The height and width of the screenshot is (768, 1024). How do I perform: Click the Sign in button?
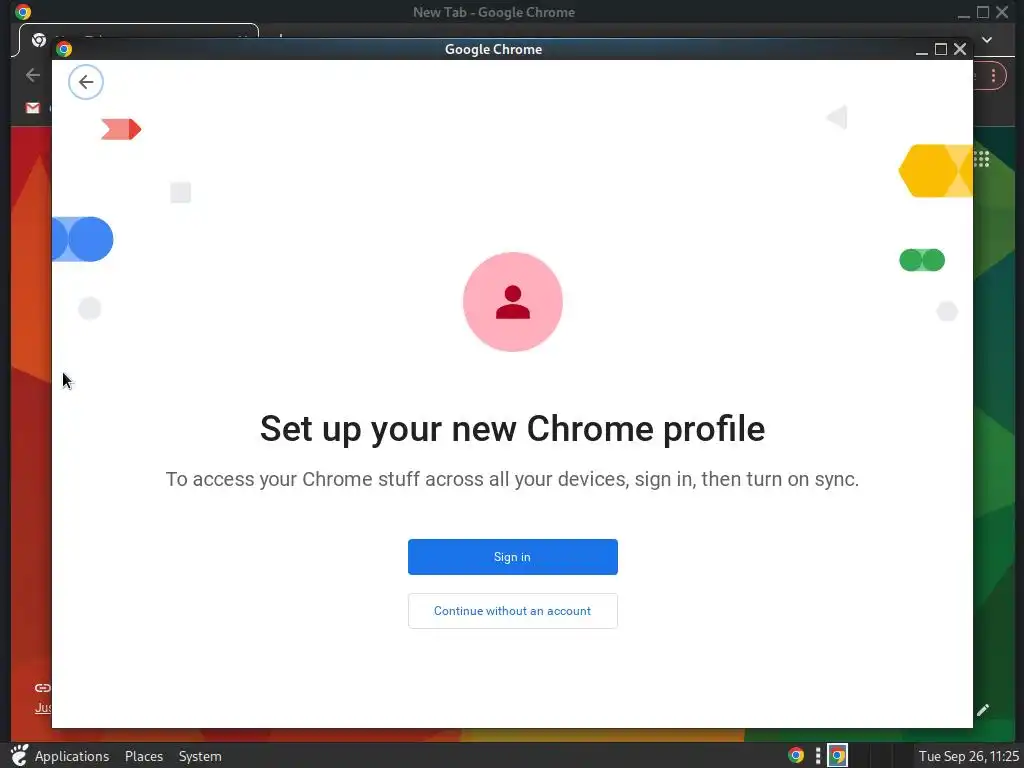(513, 557)
